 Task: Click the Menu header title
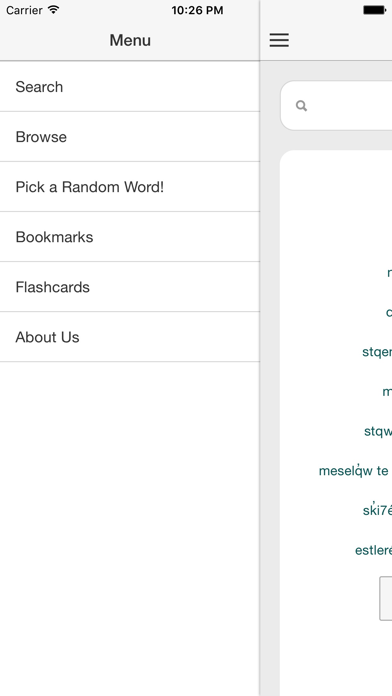point(130,40)
